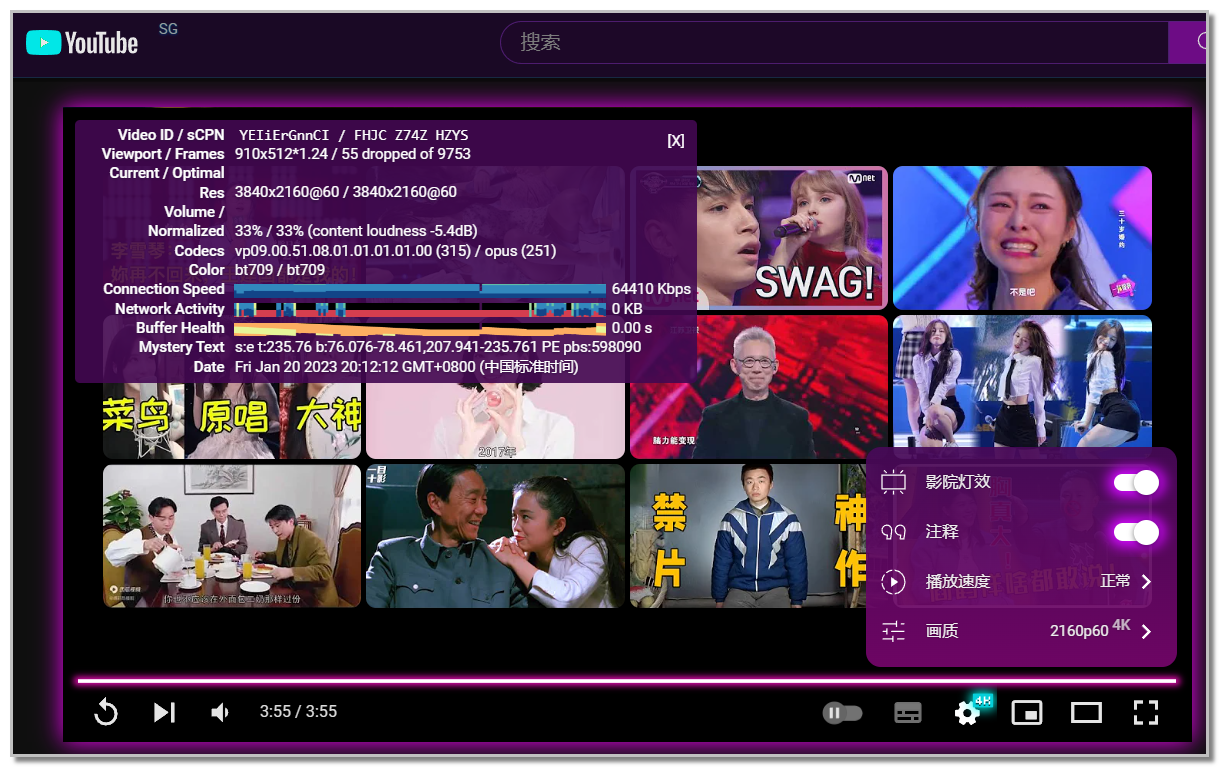Open the video in fullscreen
Image resolution: width=1219 pixels, height=767 pixels.
coord(1146,713)
